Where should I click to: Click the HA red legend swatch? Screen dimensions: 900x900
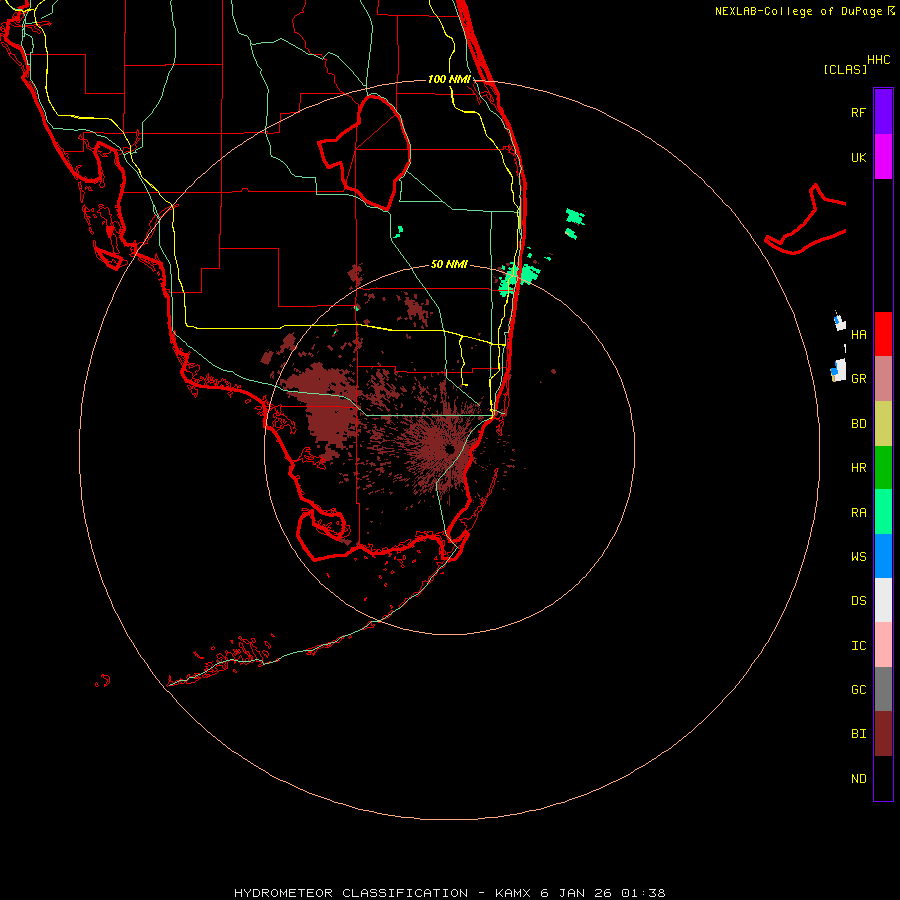point(883,334)
